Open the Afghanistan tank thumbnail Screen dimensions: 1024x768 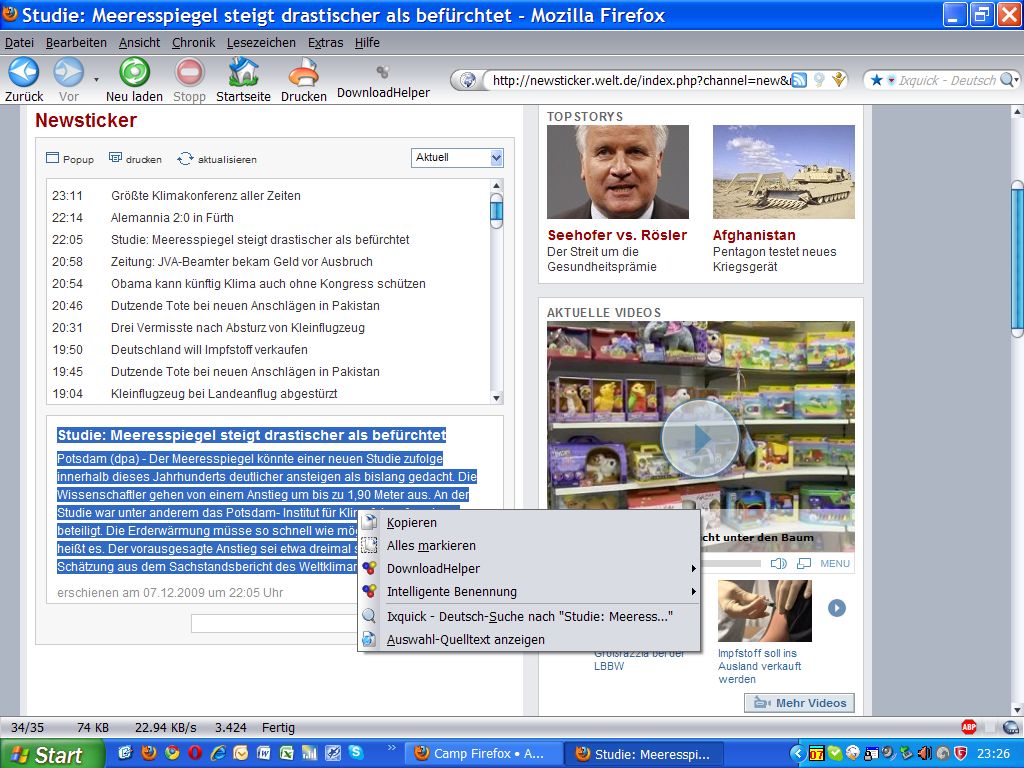[784, 172]
